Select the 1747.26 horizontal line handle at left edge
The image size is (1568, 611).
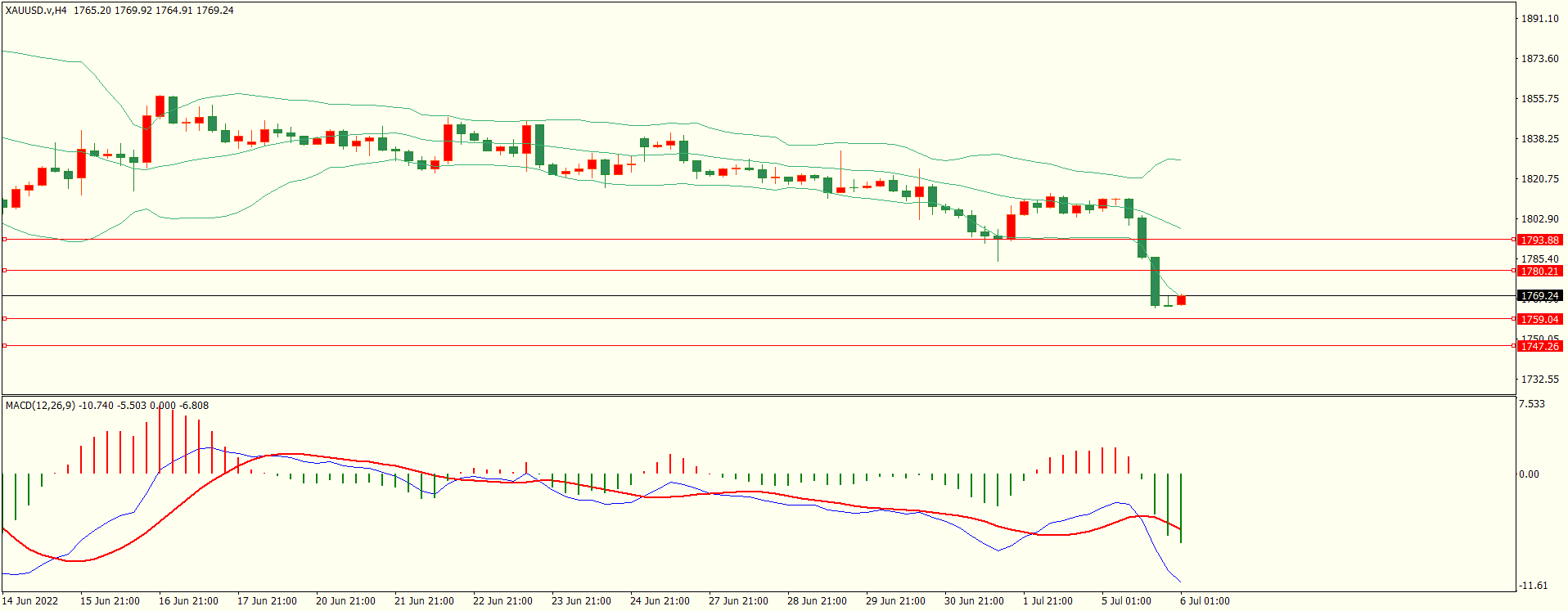click(x=4, y=346)
